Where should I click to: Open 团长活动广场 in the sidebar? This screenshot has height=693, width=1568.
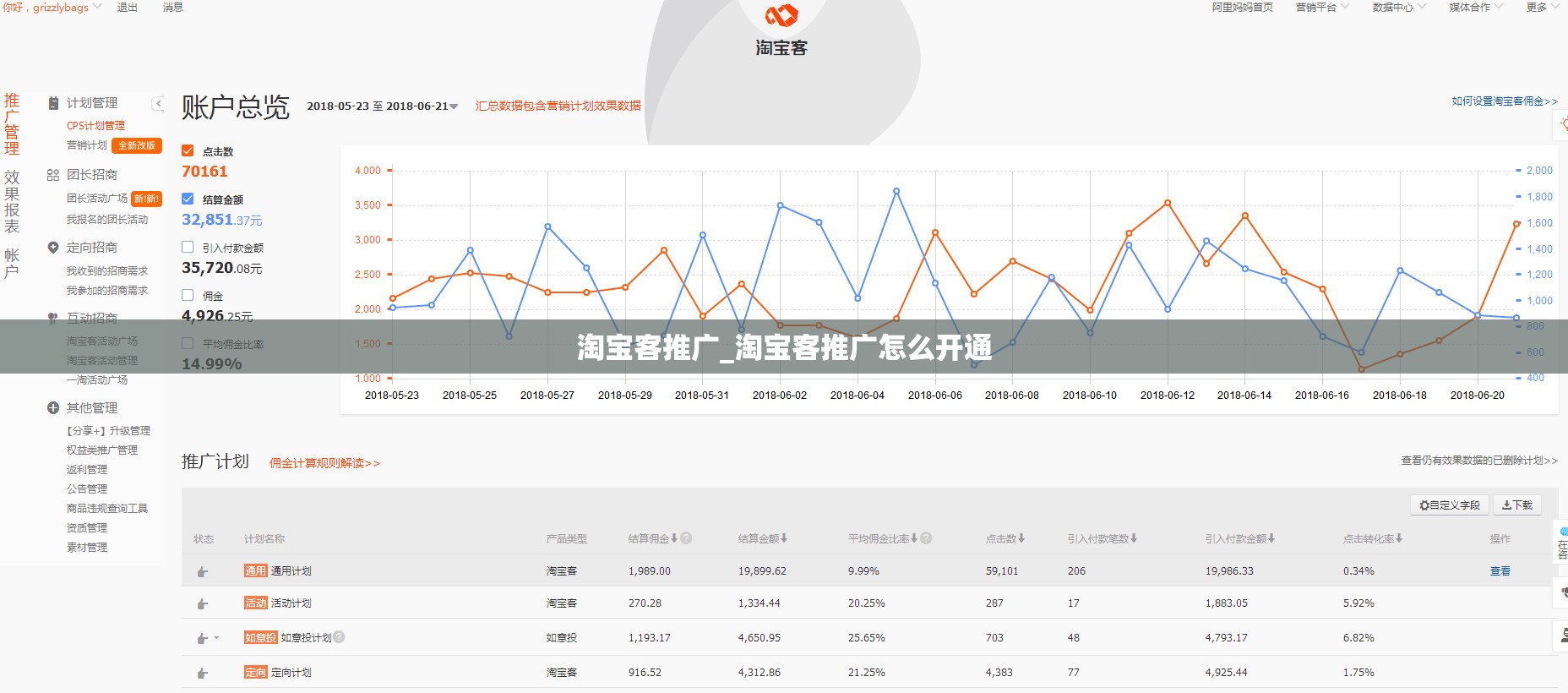coord(97,199)
